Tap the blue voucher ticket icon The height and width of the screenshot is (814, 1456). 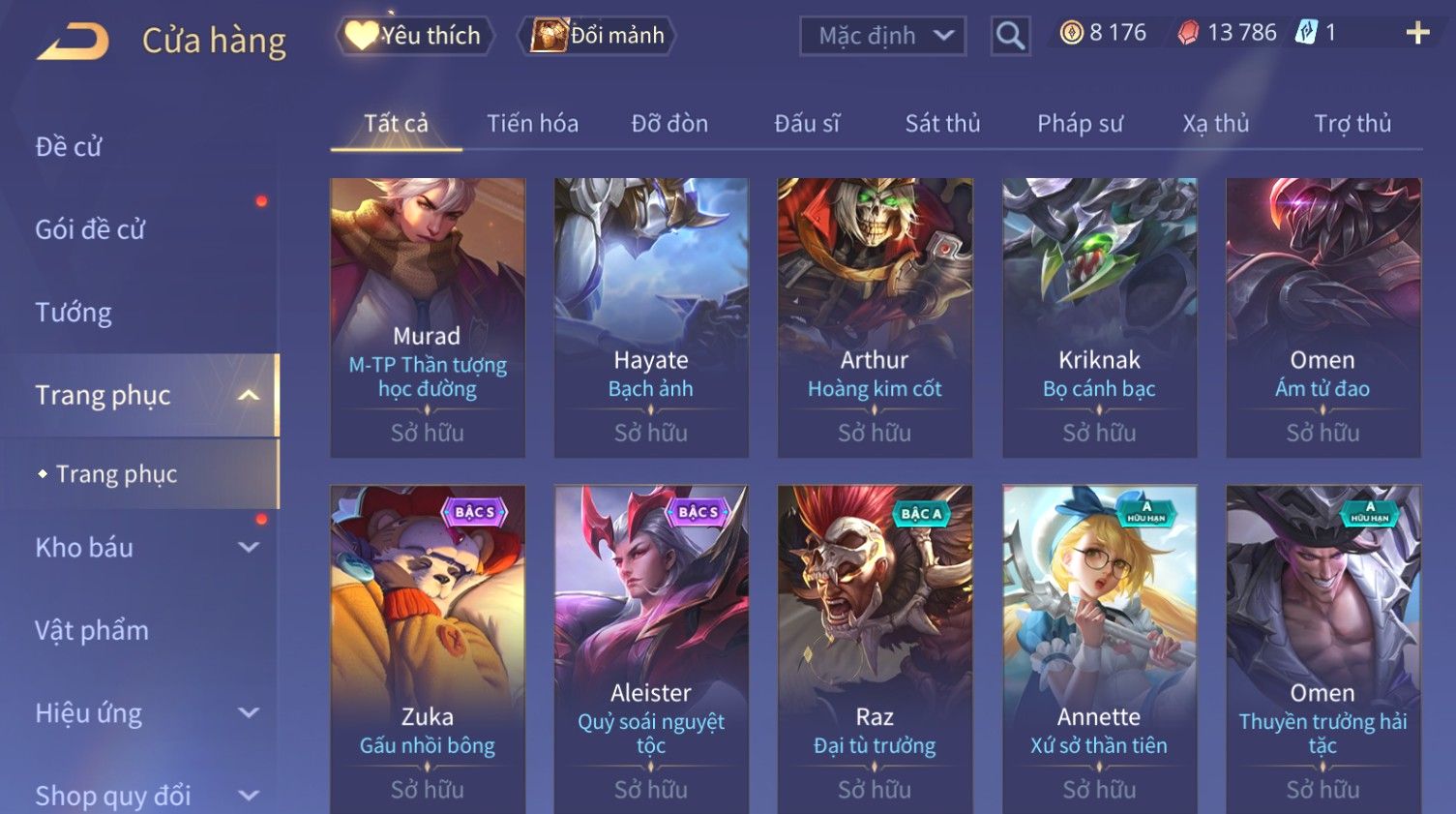[x=1306, y=33]
